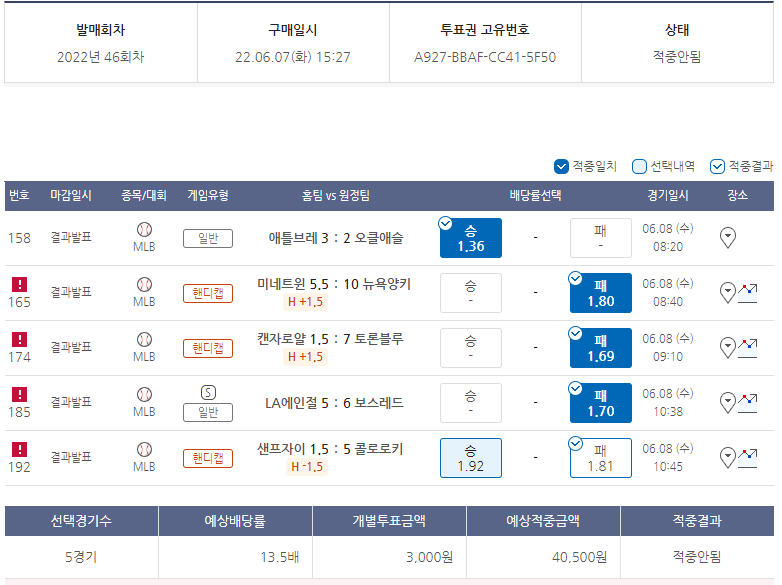
Task: Click expected odds value 13.5배
Action: tap(280, 557)
